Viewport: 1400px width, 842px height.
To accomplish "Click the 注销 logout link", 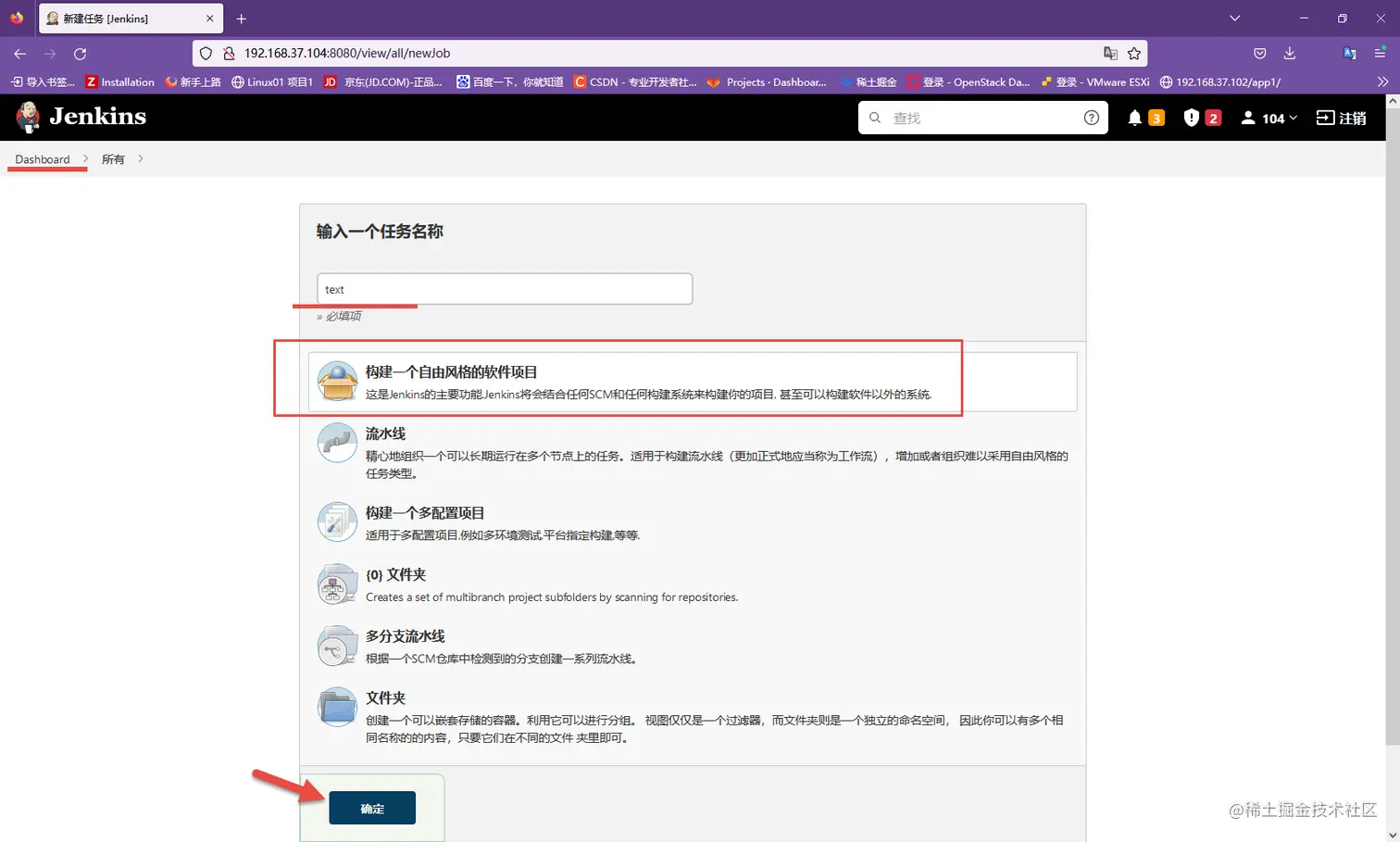I will (1341, 118).
